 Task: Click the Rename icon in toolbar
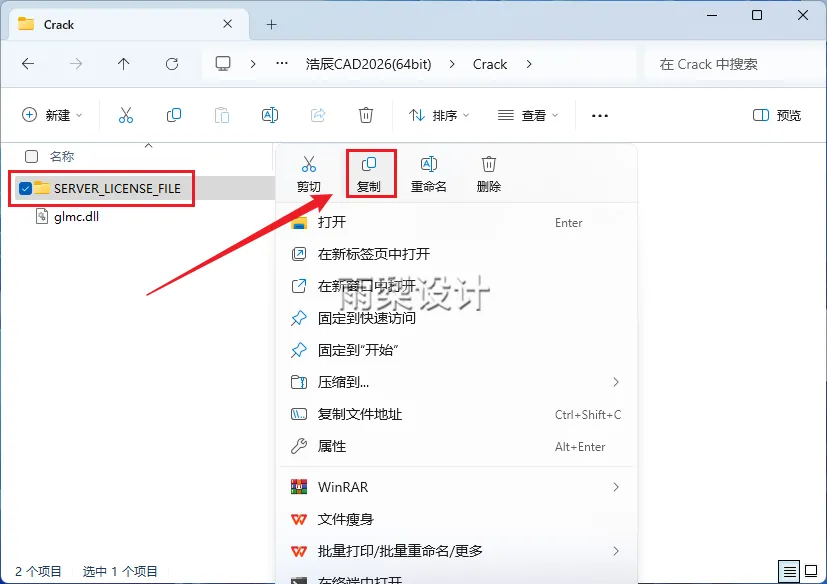click(270, 115)
